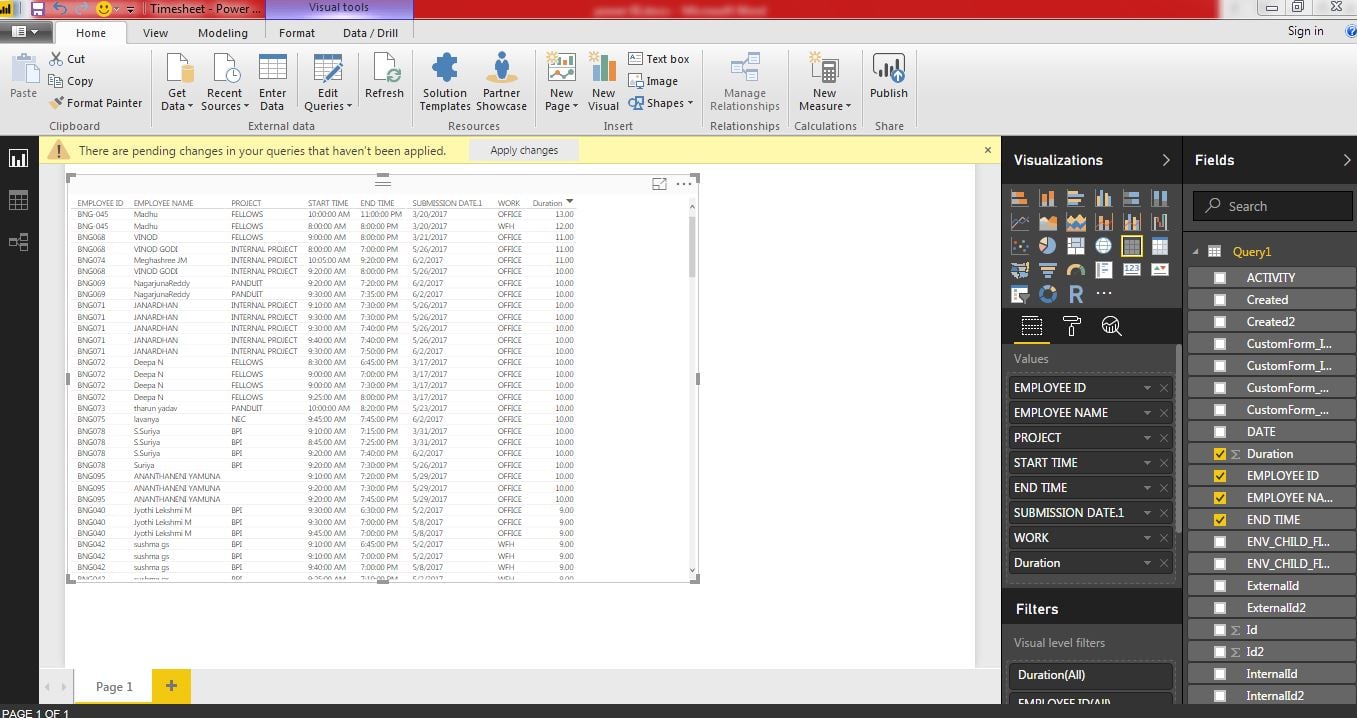Switch to Relationships view in left sidebar
The image size is (1357, 718).
(x=18, y=240)
